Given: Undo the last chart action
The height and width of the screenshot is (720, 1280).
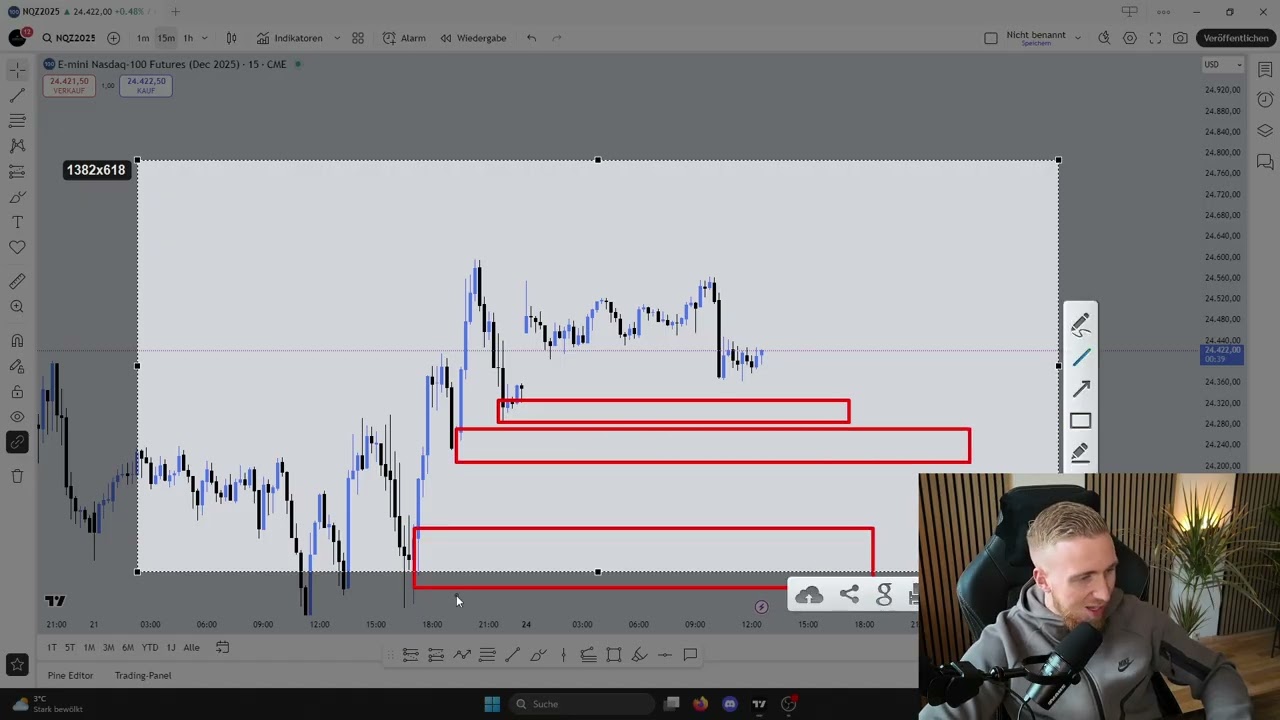Looking at the screenshot, I should 532,38.
